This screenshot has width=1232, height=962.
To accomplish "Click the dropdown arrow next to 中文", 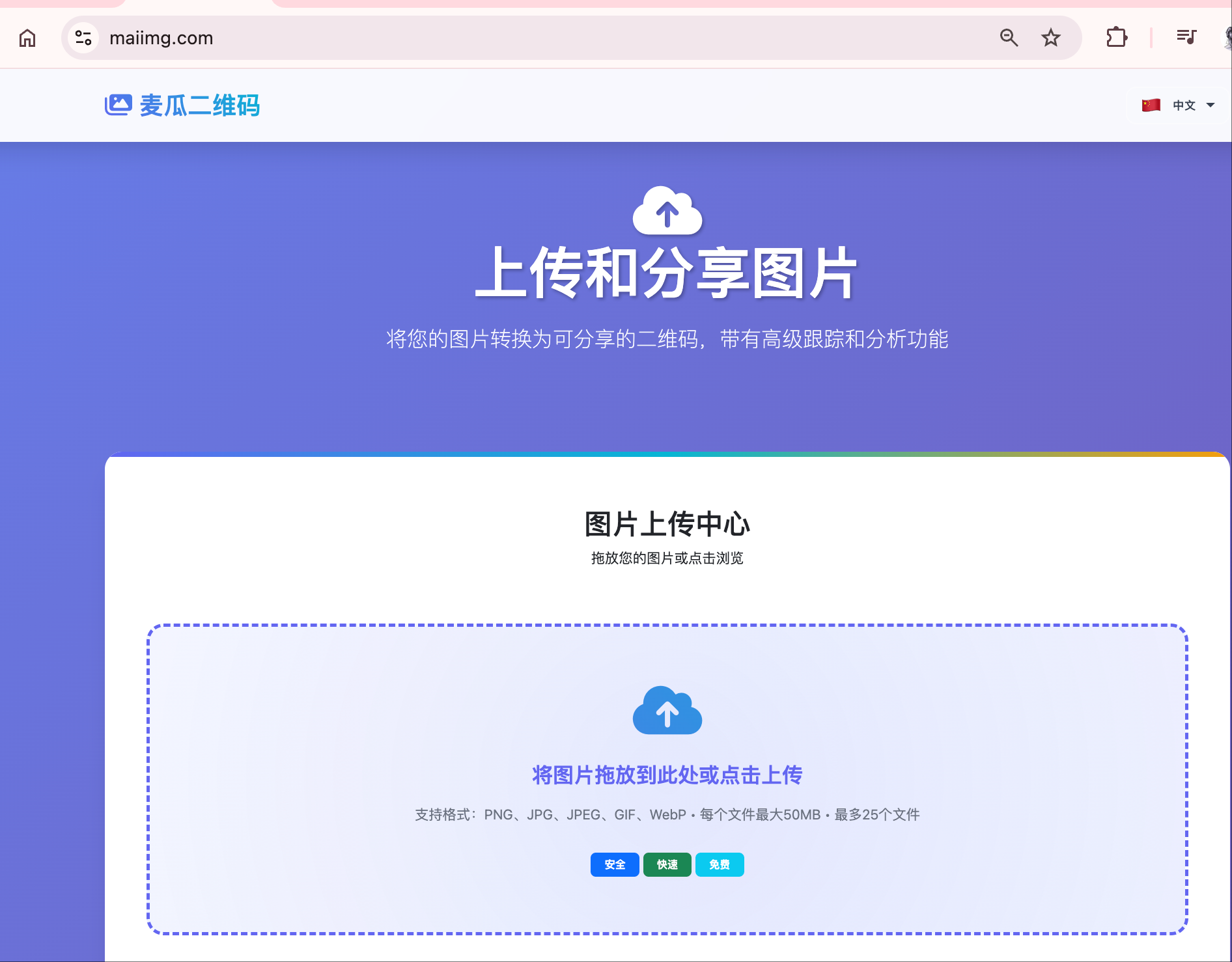I will click(x=1211, y=105).
